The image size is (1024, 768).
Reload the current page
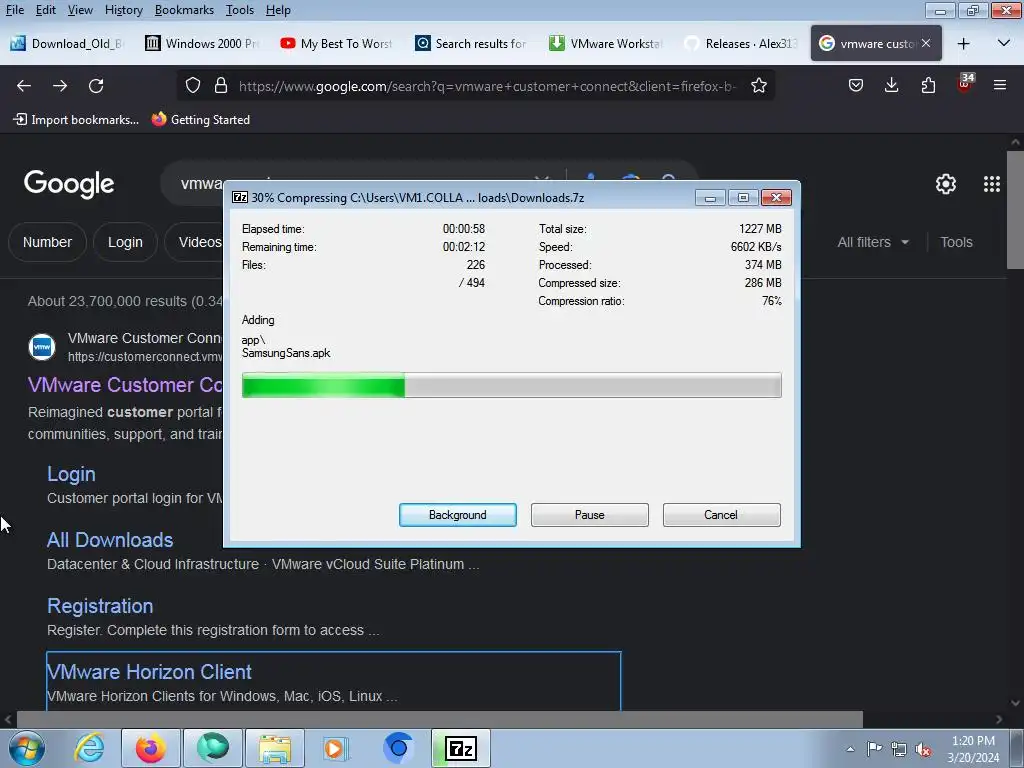96,86
